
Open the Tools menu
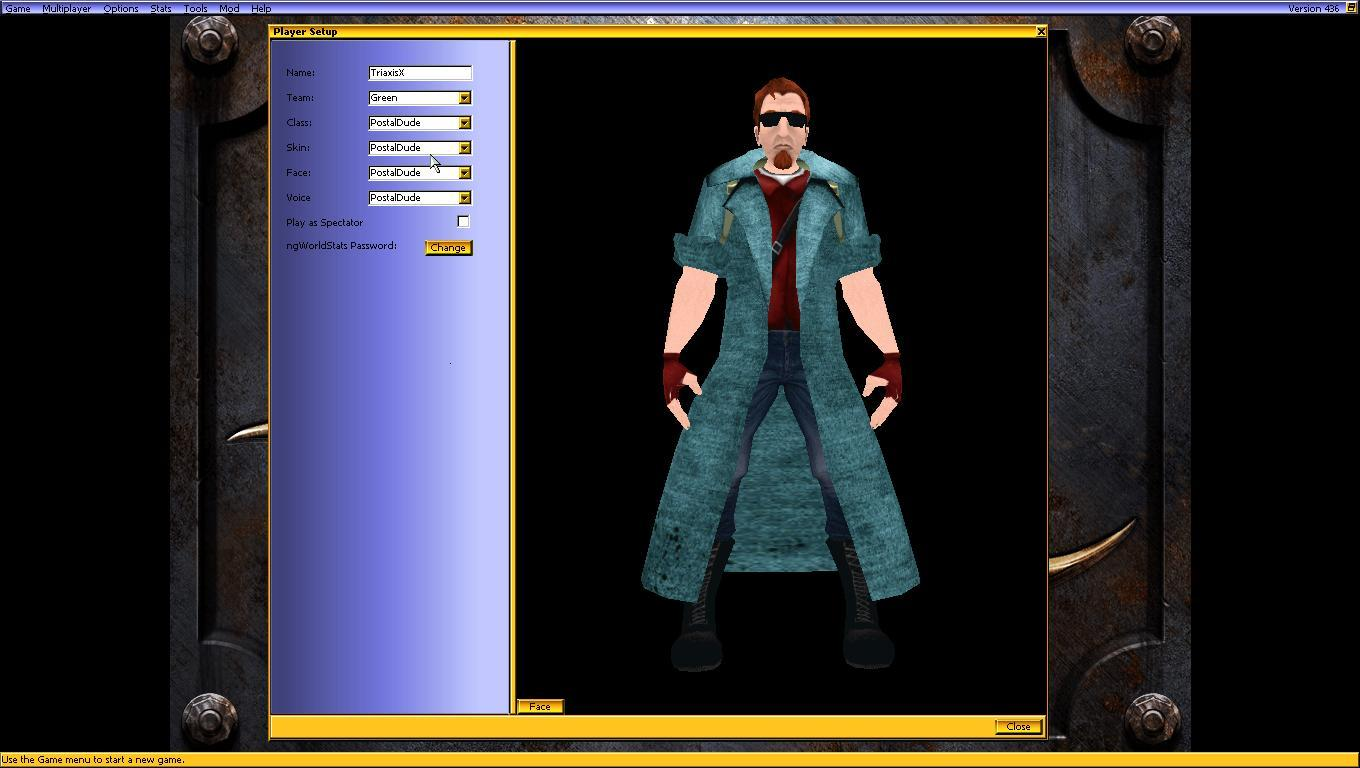pos(195,8)
